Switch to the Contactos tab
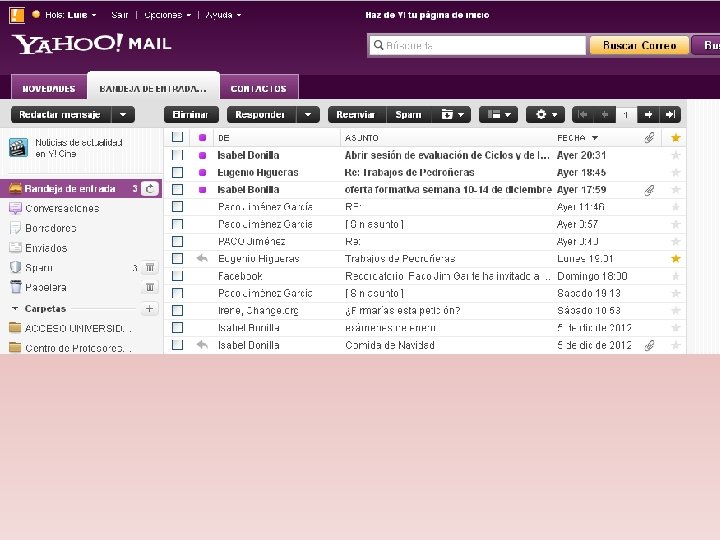720x540 pixels. pos(259,88)
